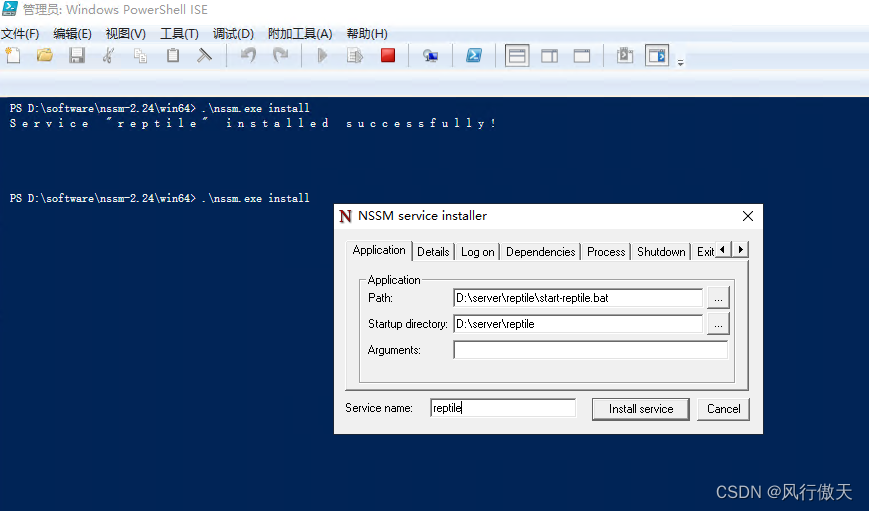Image resolution: width=869 pixels, height=511 pixels.
Task: Click the Service name input field
Action: pyautogui.click(x=503, y=408)
